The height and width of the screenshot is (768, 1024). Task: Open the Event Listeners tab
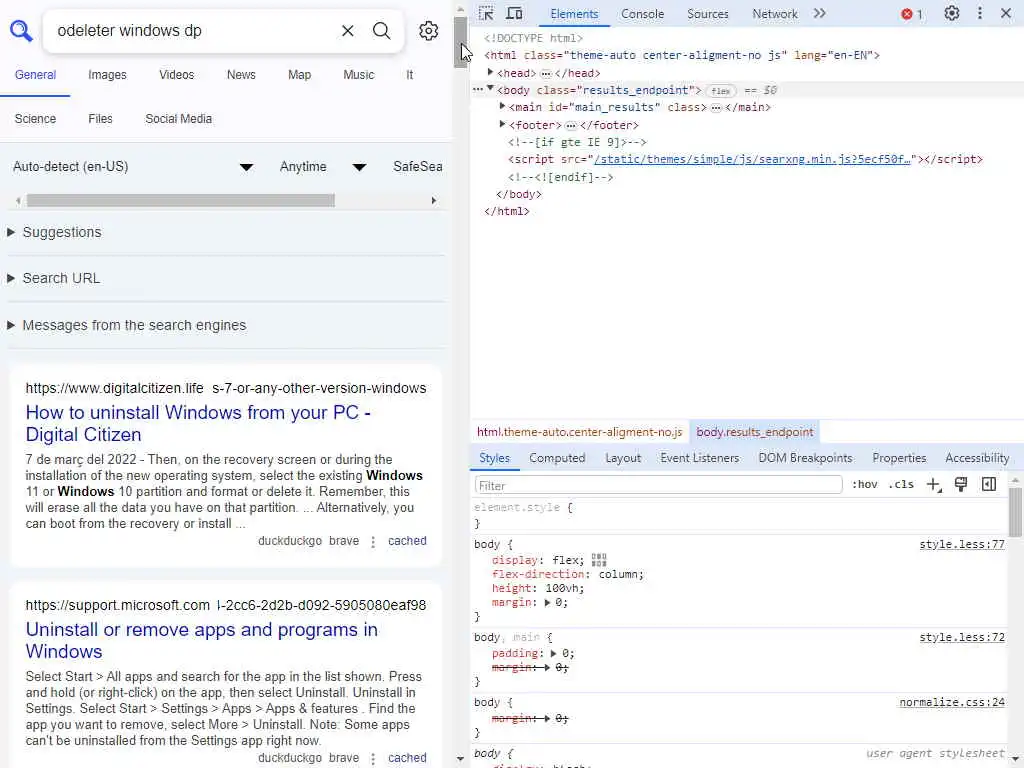point(699,458)
